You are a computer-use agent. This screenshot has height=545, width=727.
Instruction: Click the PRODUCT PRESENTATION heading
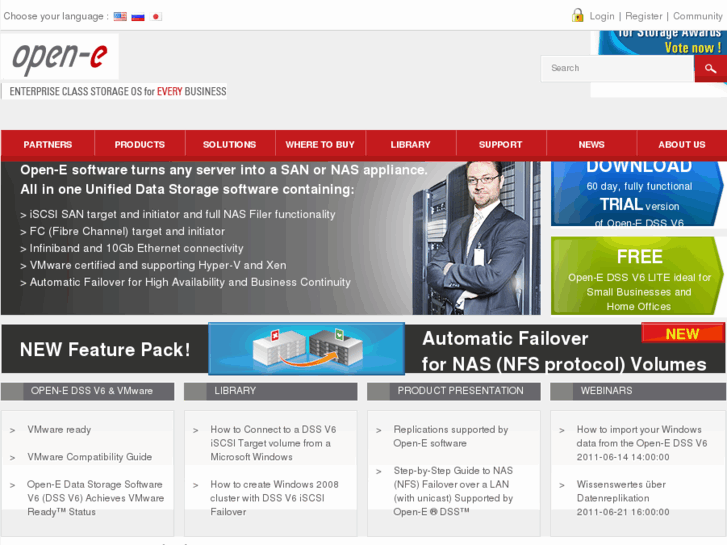[x=454, y=391]
